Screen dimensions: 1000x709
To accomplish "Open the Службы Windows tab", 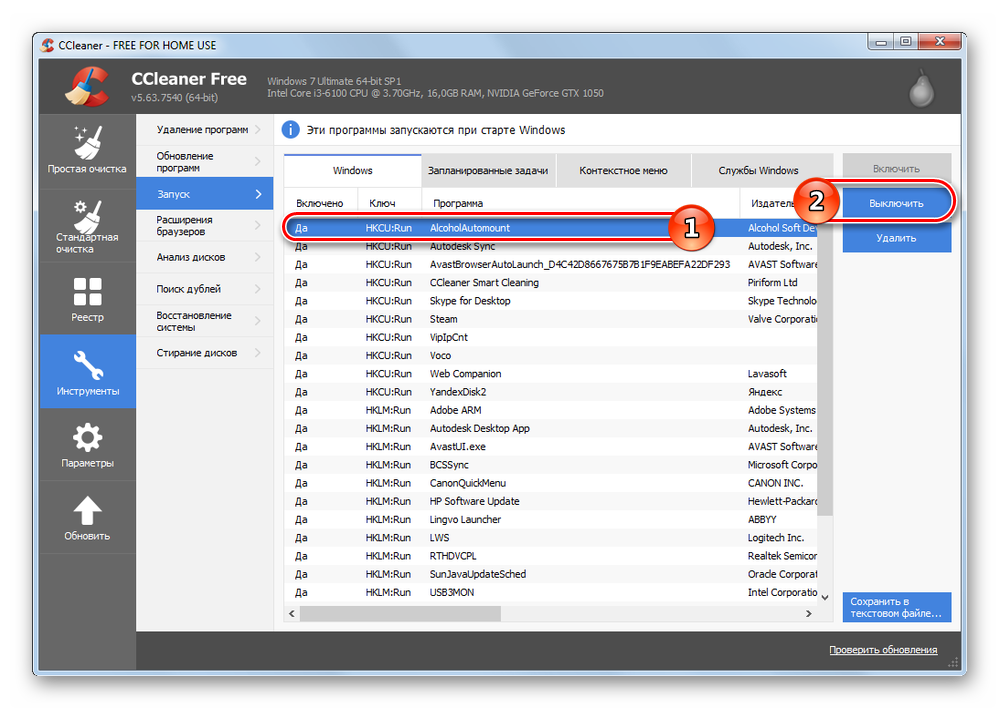I will (758, 171).
